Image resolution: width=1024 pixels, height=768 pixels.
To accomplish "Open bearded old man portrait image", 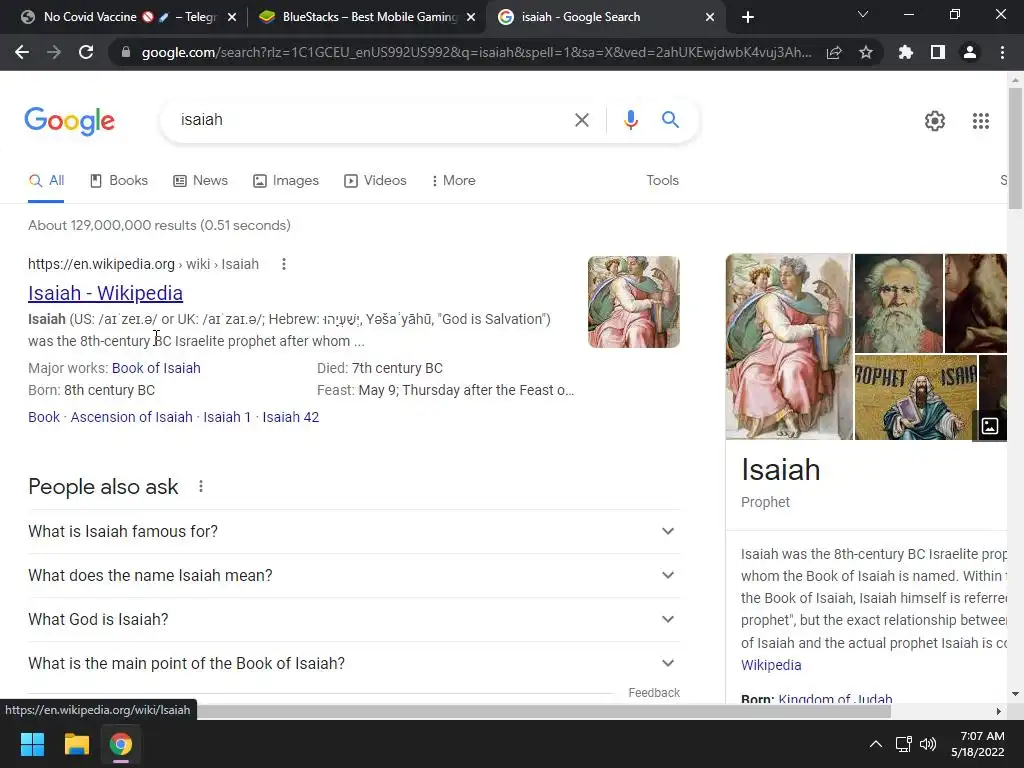I will click(899, 303).
